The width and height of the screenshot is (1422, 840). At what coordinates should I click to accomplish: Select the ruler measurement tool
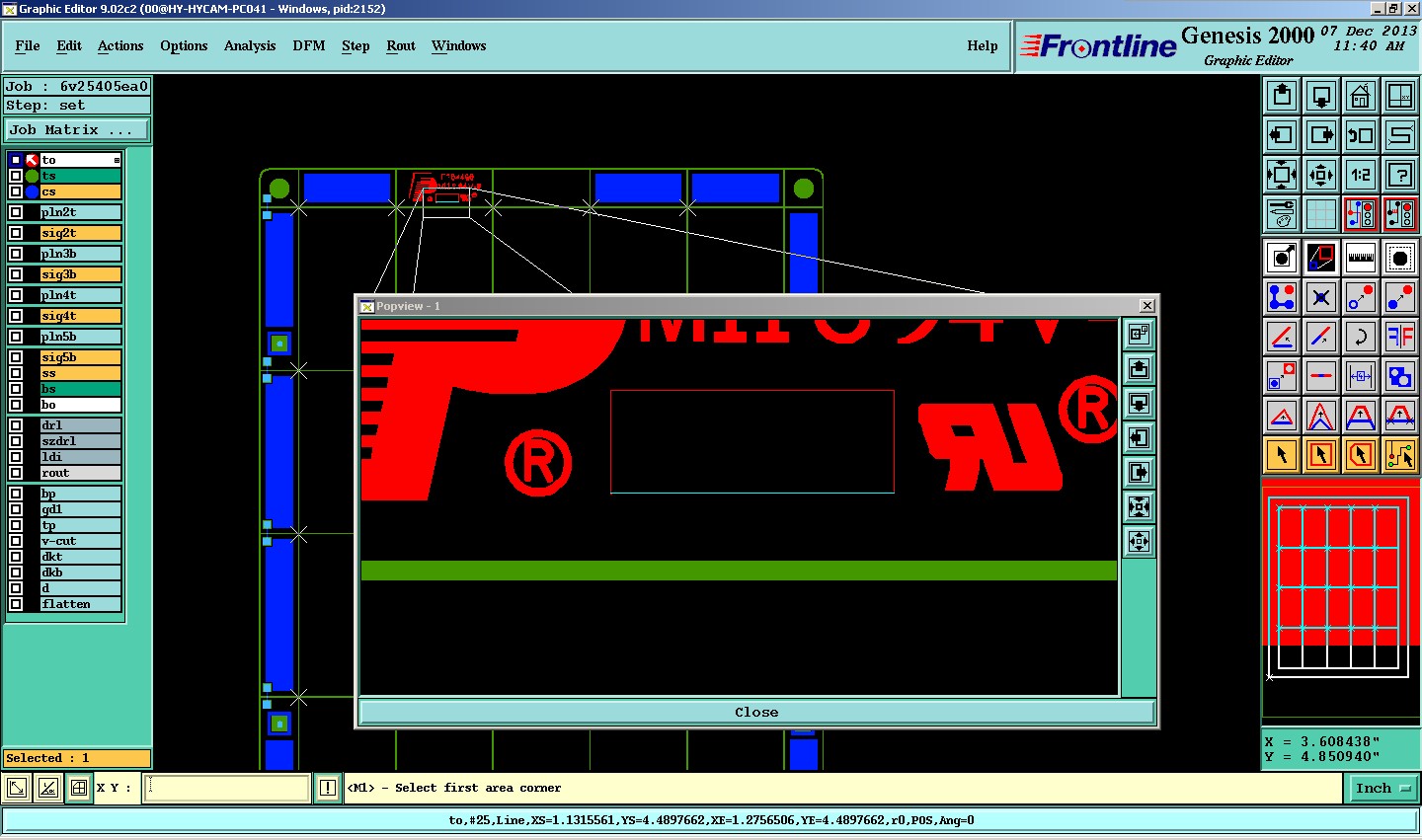(x=1361, y=258)
